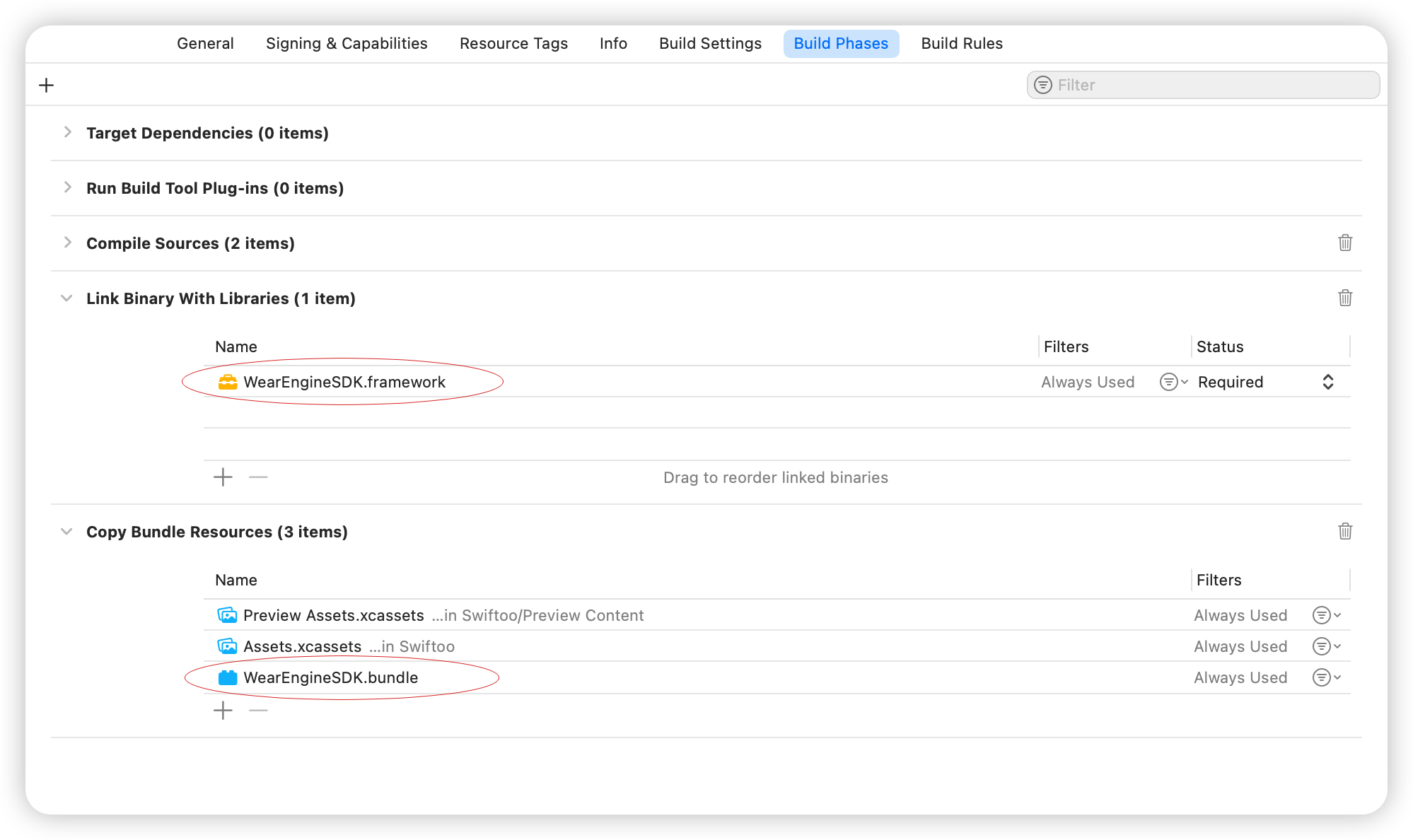
Task: Click the Status column header in Link Binary
Action: [x=1220, y=346]
